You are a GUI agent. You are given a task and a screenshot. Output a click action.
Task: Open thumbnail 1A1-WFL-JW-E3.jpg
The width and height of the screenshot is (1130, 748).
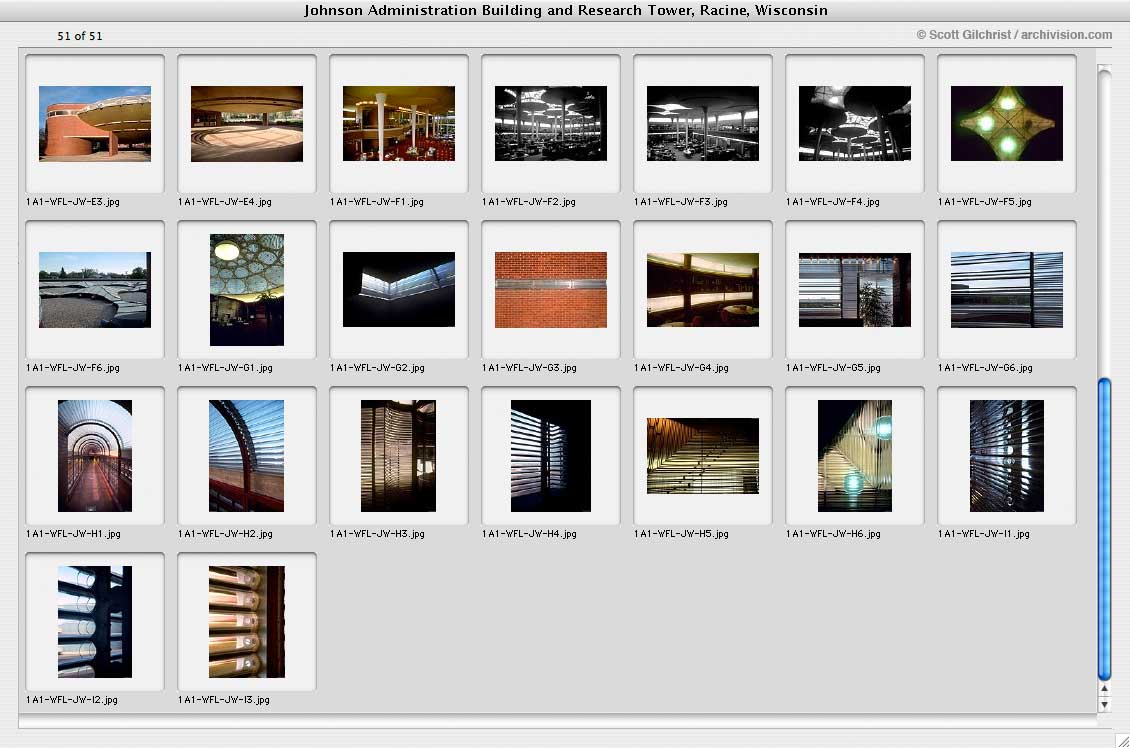(95, 123)
